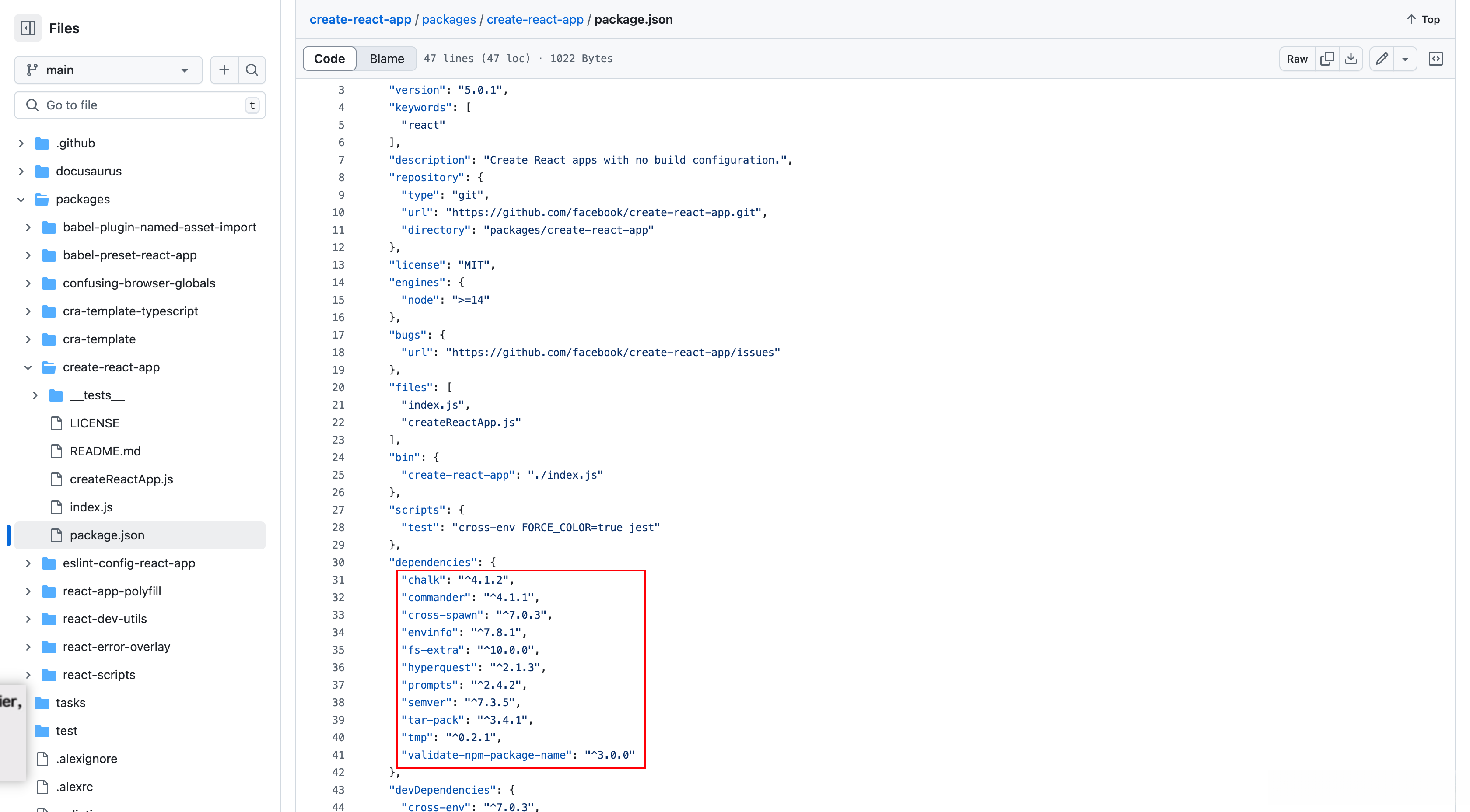The height and width of the screenshot is (812, 1470).
Task: Copy raw file contents icon
Action: tap(1327, 59)
